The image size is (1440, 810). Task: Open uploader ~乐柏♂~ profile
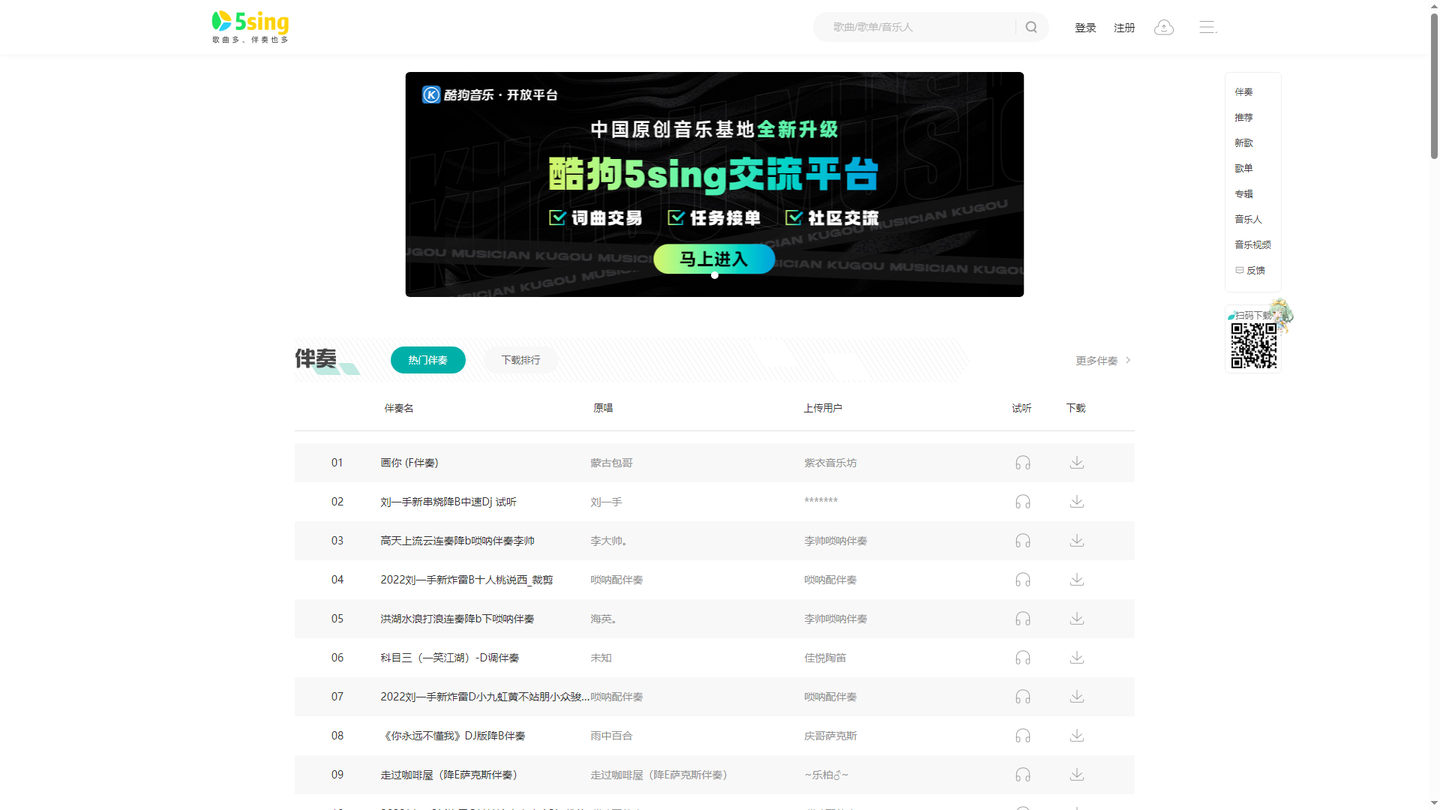pos(826,775)
